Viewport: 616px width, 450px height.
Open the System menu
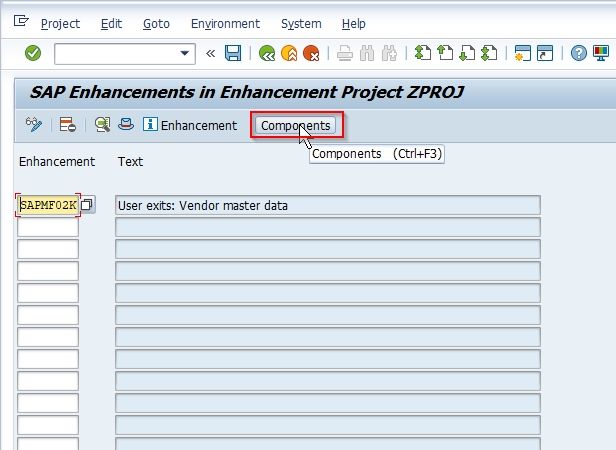point(301,24)
